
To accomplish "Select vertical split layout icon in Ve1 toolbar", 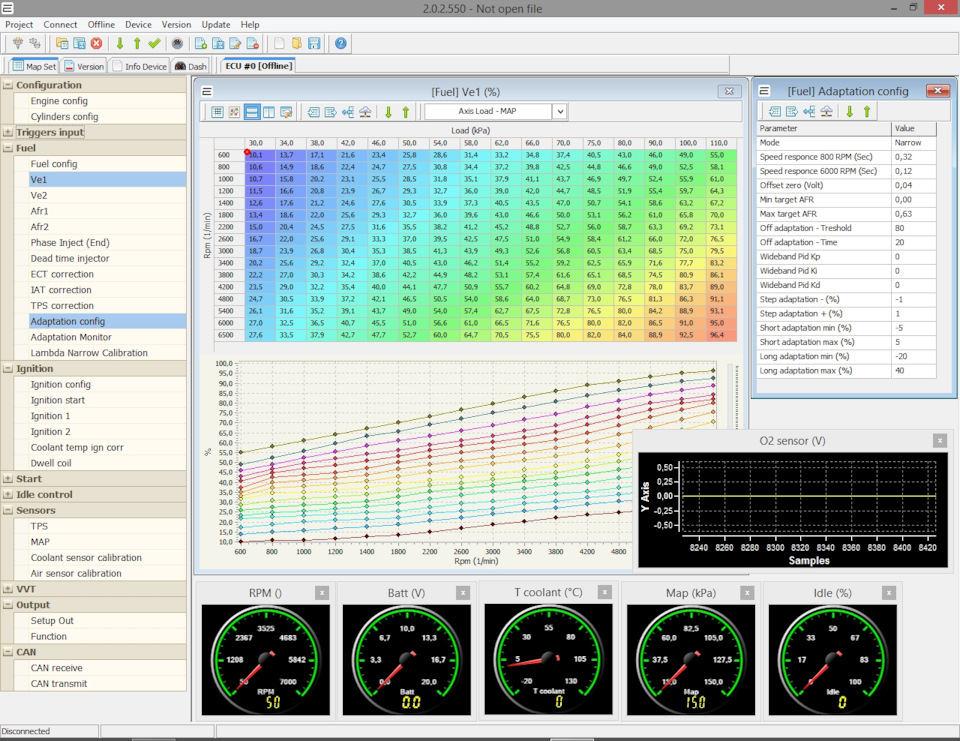I will [269, 112].
